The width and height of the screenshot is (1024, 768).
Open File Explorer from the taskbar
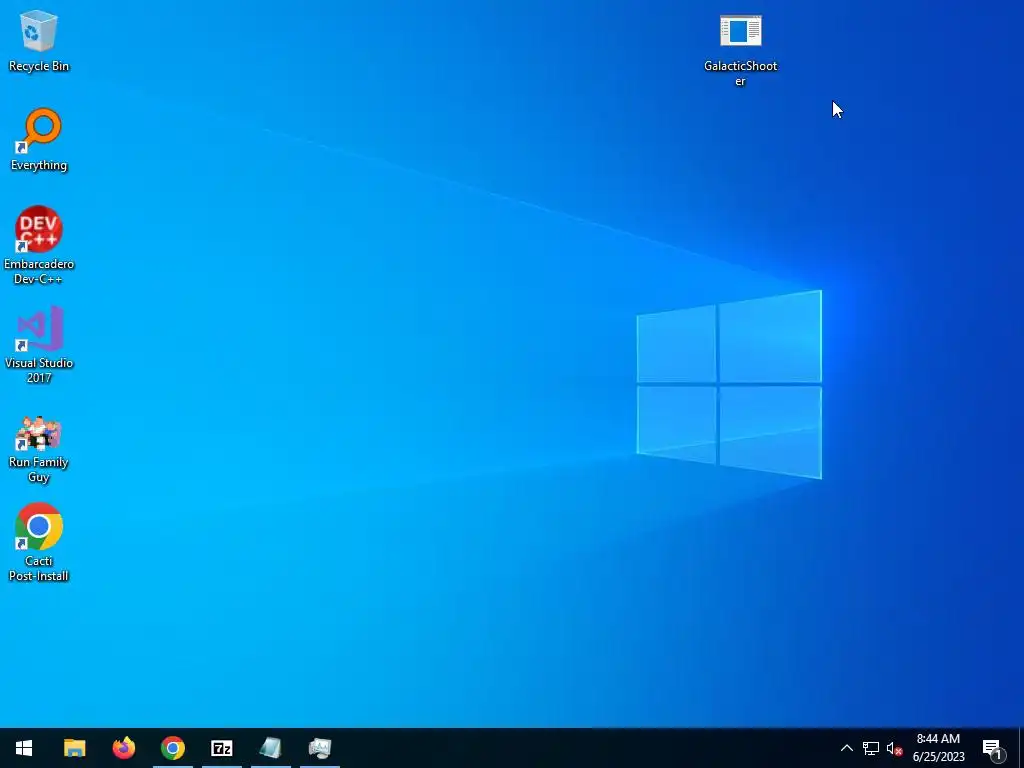click(x=74, y=748)
